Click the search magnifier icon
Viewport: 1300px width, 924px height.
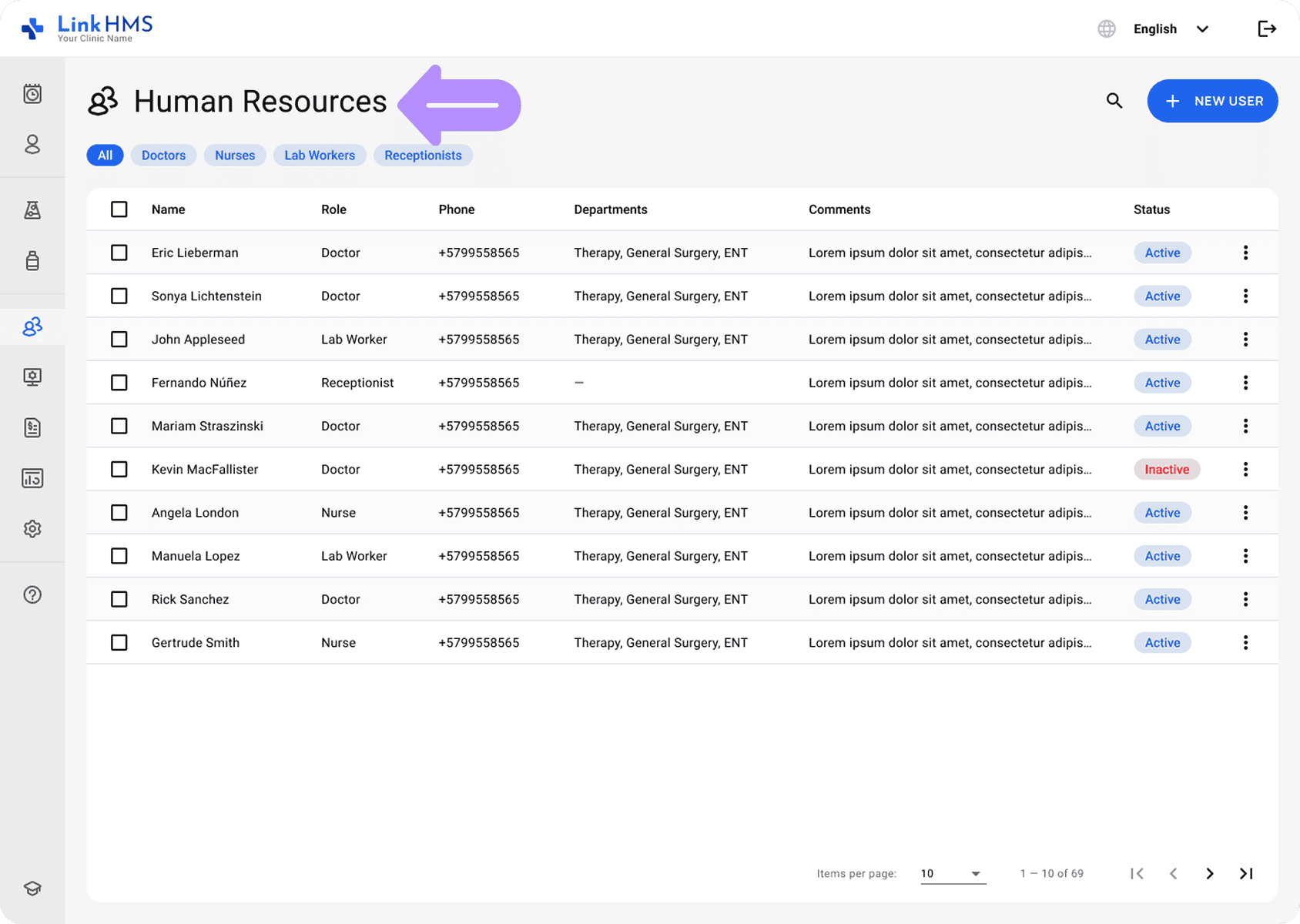[x=1114, y=100]
